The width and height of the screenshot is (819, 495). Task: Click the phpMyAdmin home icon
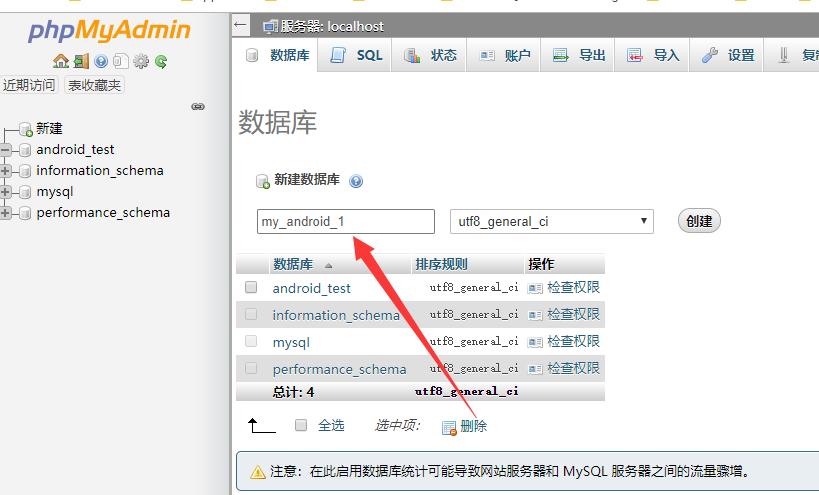[x=61, y=62]
